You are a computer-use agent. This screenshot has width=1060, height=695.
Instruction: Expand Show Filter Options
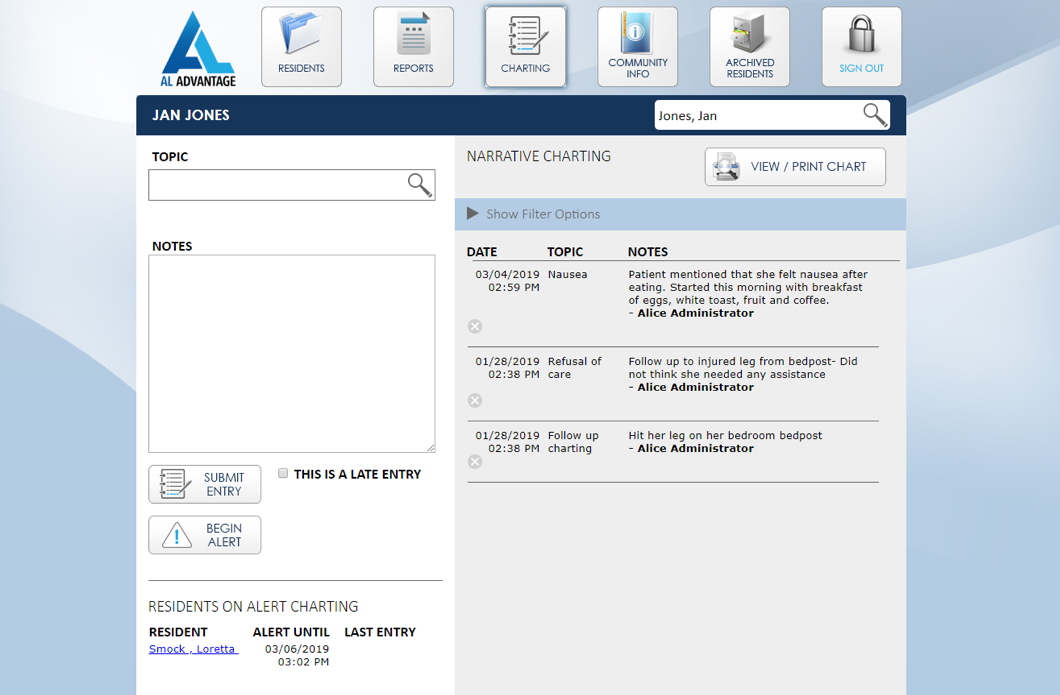(534, 214)
